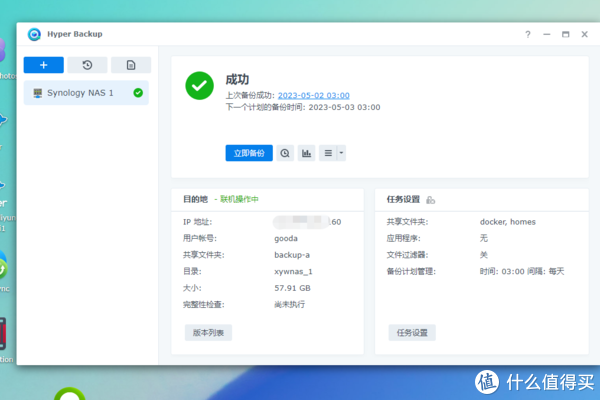
Task: Minimize the Hyper Backup window
Action: (x=547, y=34)
